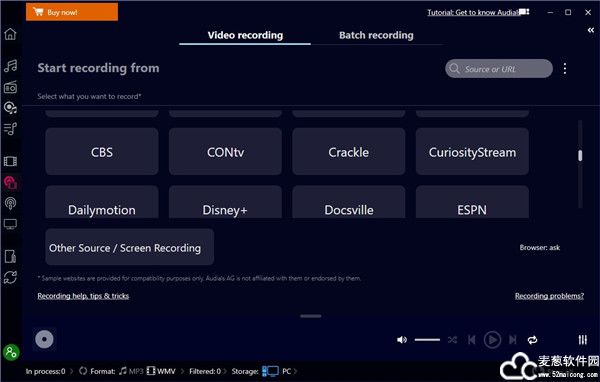600x382 pixels.
Task: Focus the Source or URL search field
Action: [499, 69]
